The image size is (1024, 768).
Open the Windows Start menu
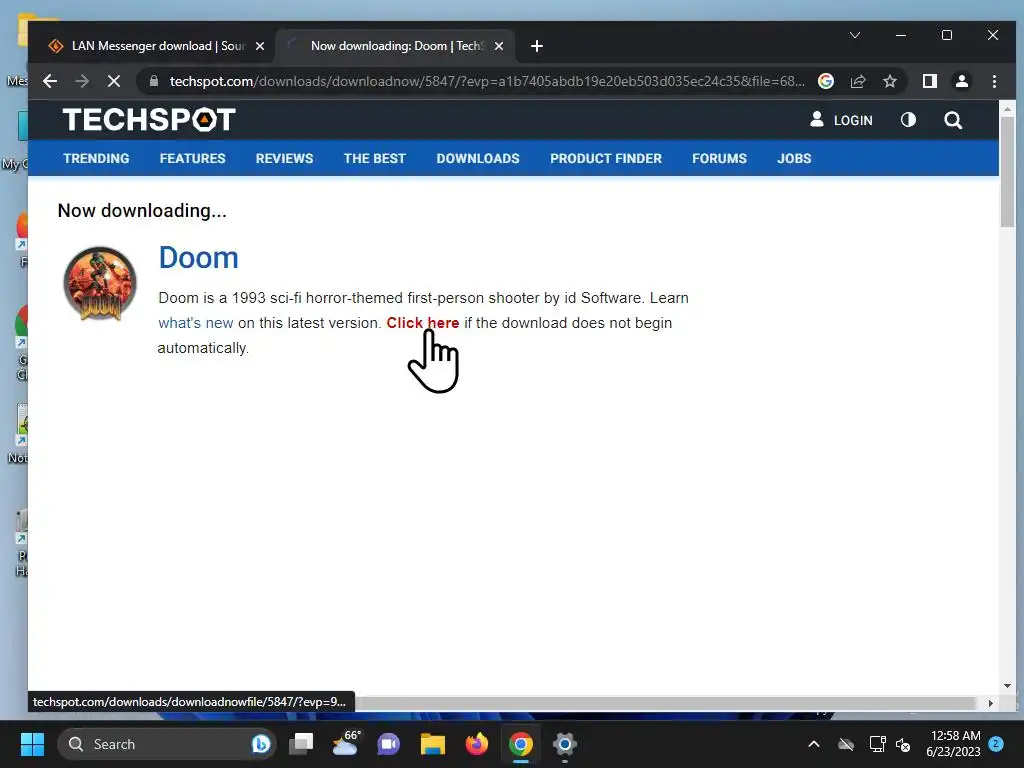(32, 744)
